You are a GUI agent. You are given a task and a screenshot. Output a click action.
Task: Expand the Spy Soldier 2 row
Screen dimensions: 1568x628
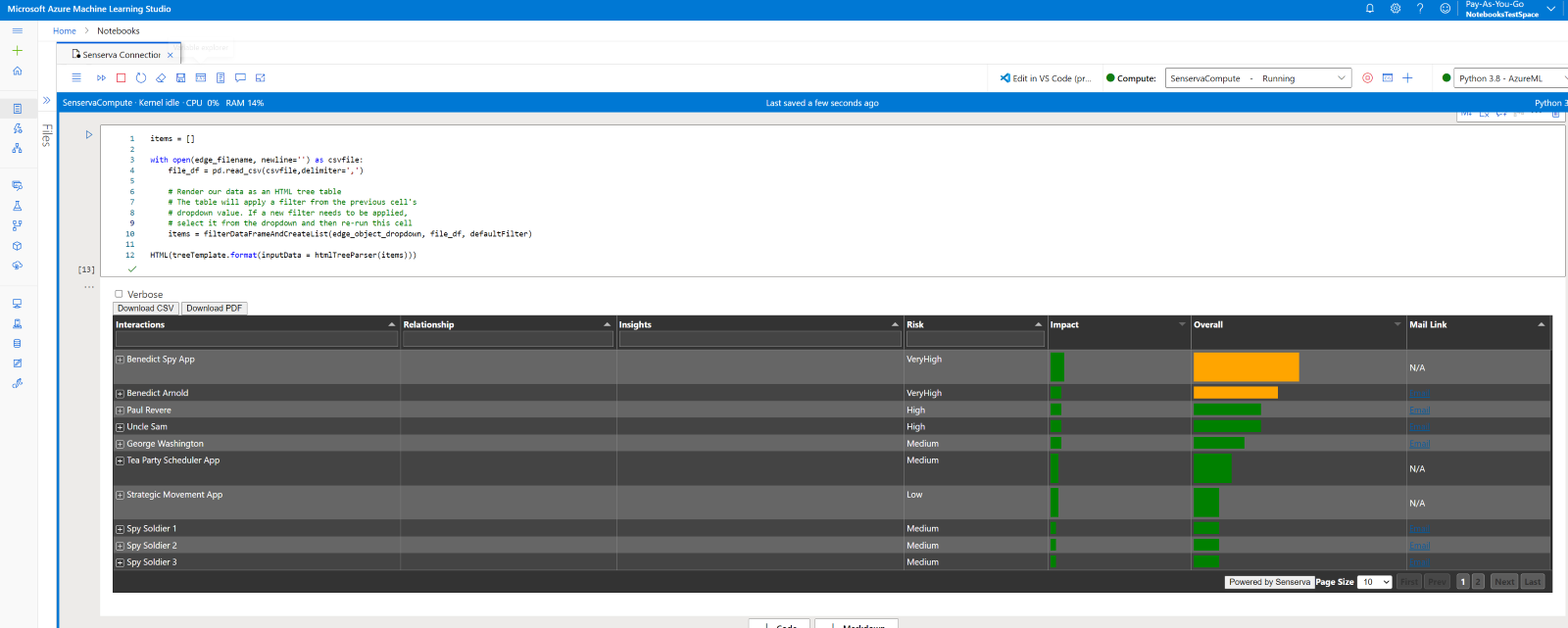coord(120,546)
